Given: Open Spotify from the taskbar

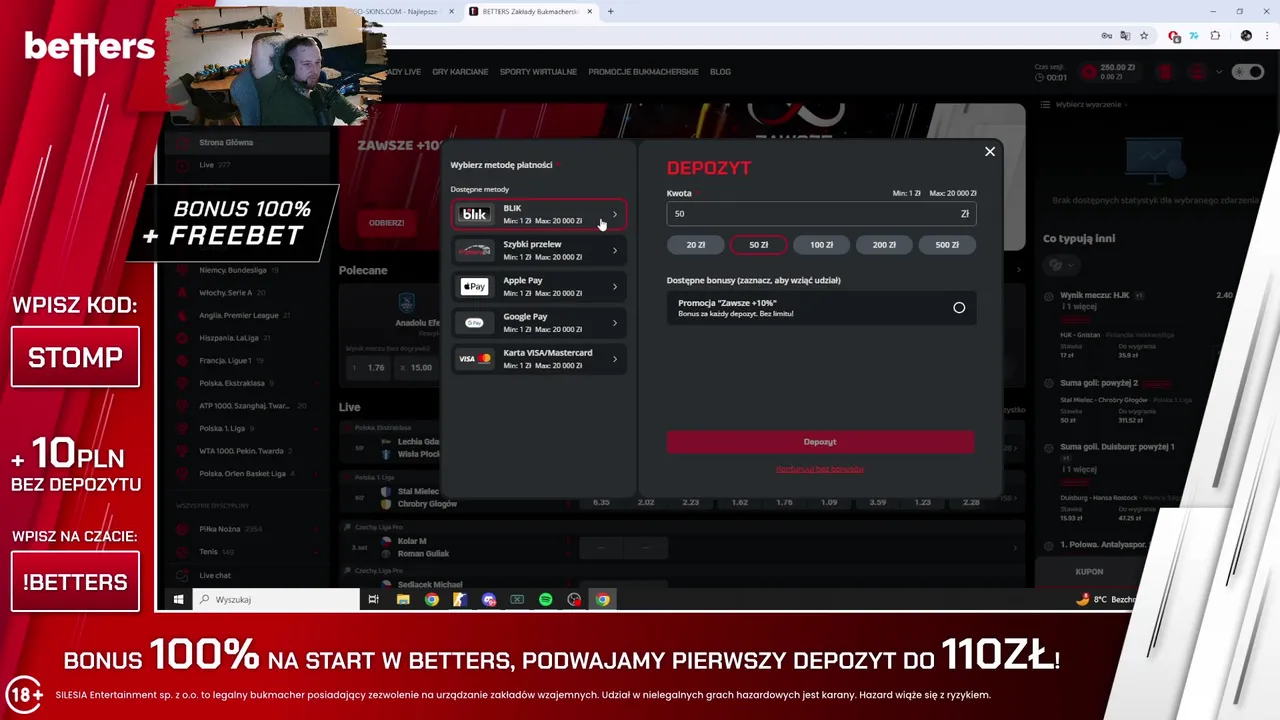Looking at the screenshot, I should point(546,600).
